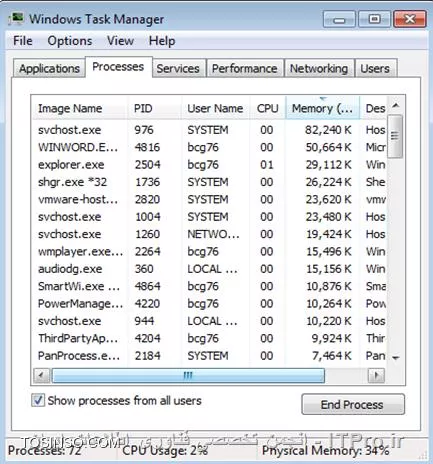This screenshot has width=433, height=464.
Task: Select the shgr.exe *32 process
Action: tap(210, 182)
